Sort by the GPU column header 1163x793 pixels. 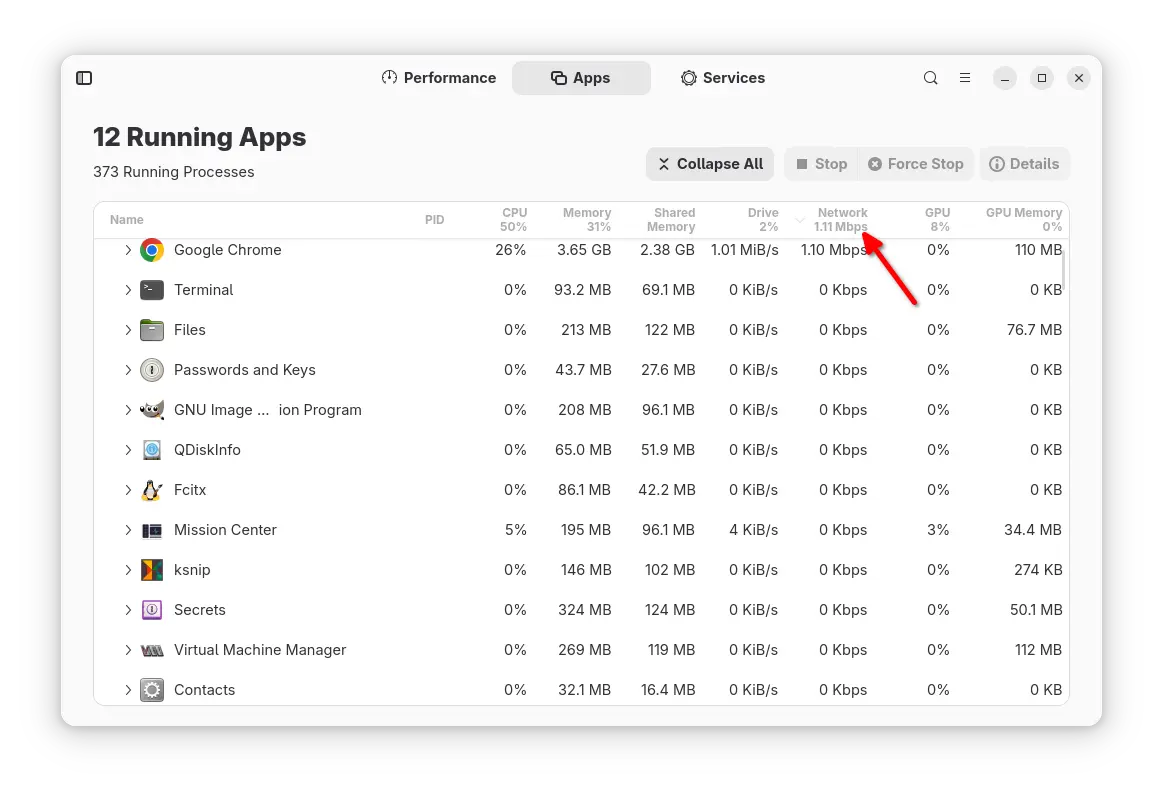938,220
